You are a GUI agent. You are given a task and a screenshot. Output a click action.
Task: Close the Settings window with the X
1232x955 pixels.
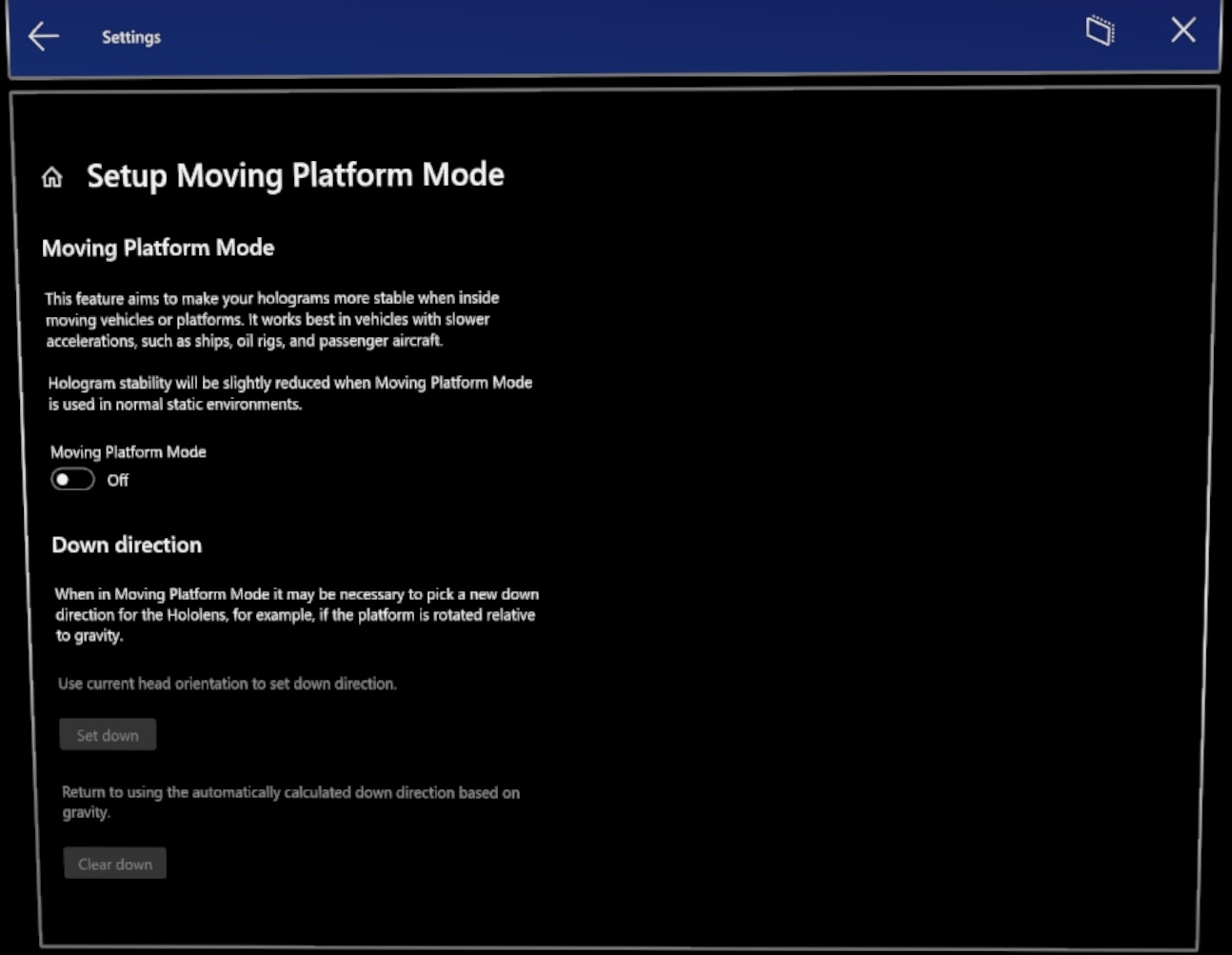tap(1182, 30)
